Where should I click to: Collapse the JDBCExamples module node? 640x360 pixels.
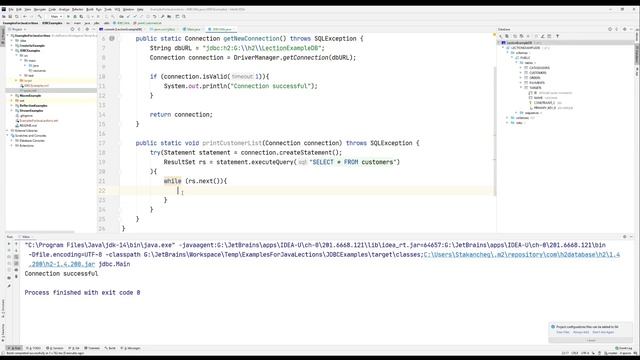coord(12,51)
